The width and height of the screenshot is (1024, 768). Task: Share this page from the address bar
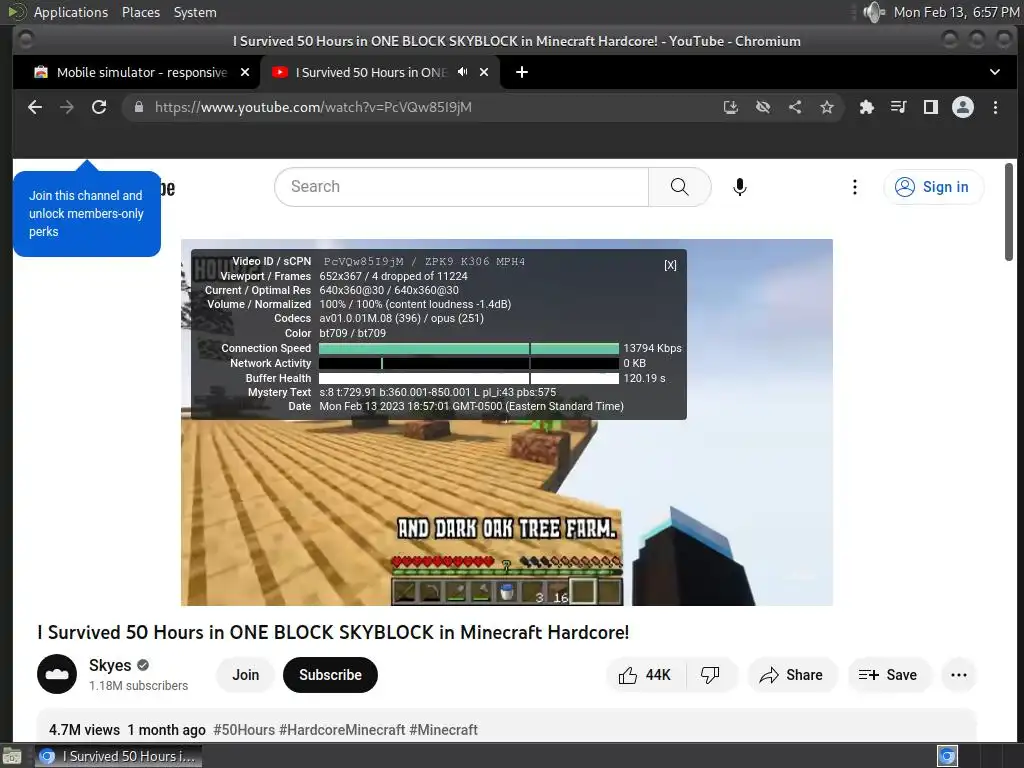795,107
